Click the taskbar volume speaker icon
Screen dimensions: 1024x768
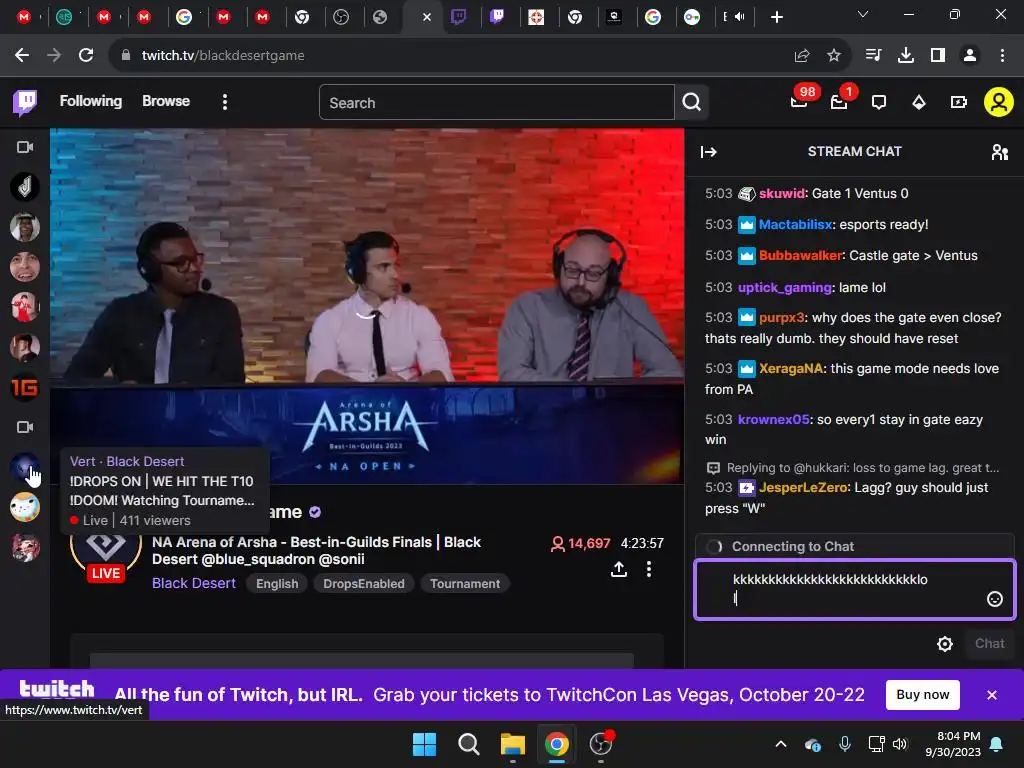point(900,744)
